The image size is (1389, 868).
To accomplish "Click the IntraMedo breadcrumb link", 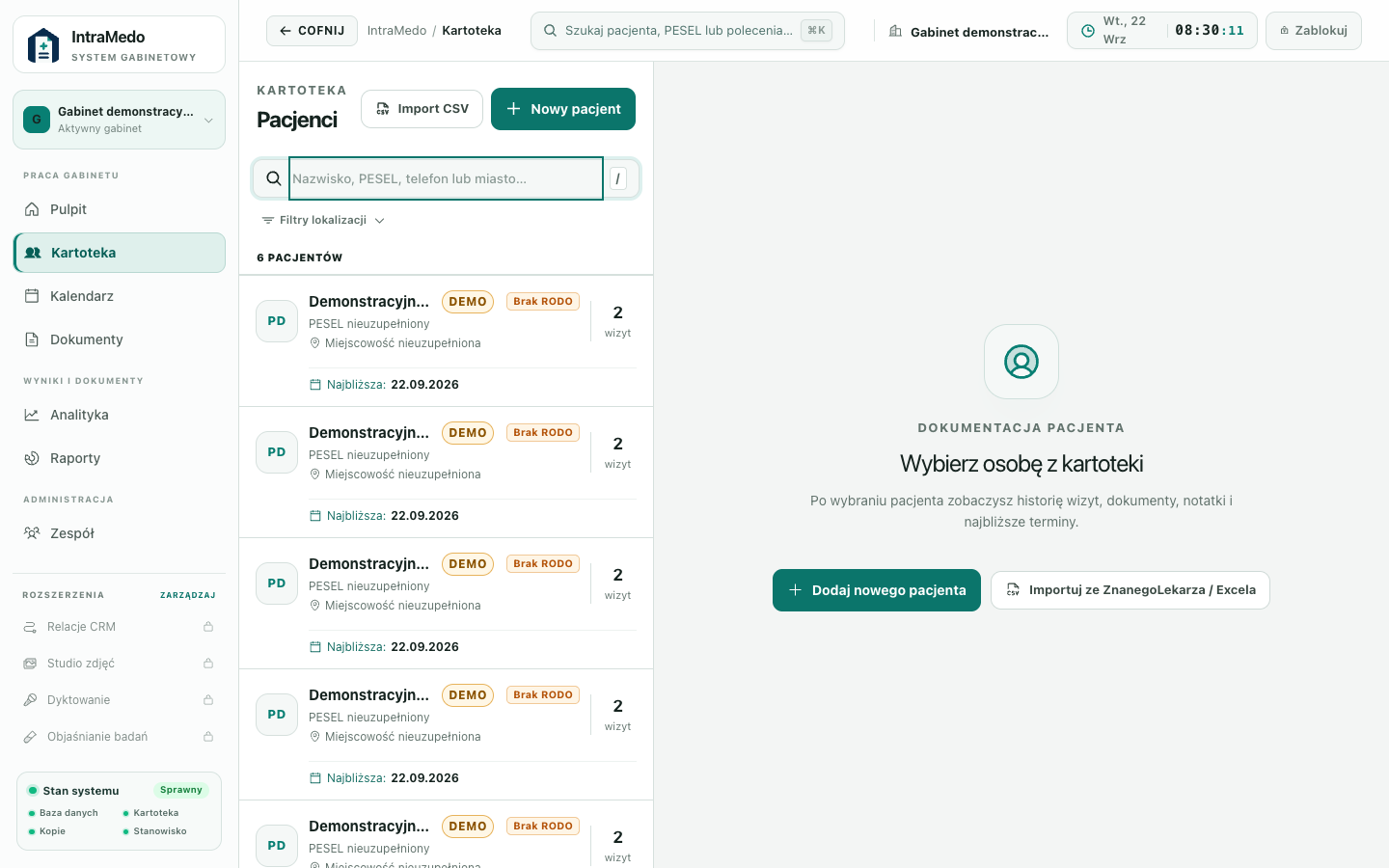I will [x=396, y=31].
